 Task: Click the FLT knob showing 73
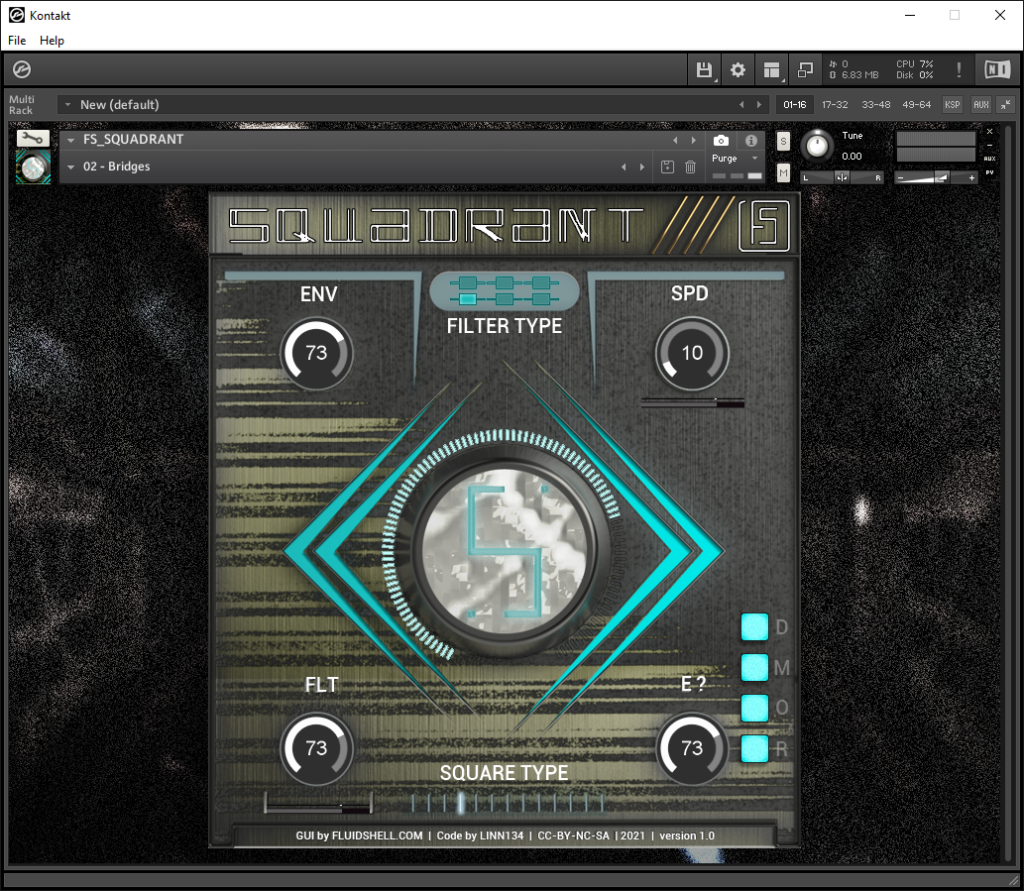pyautogui.click(x=317, y=749)
